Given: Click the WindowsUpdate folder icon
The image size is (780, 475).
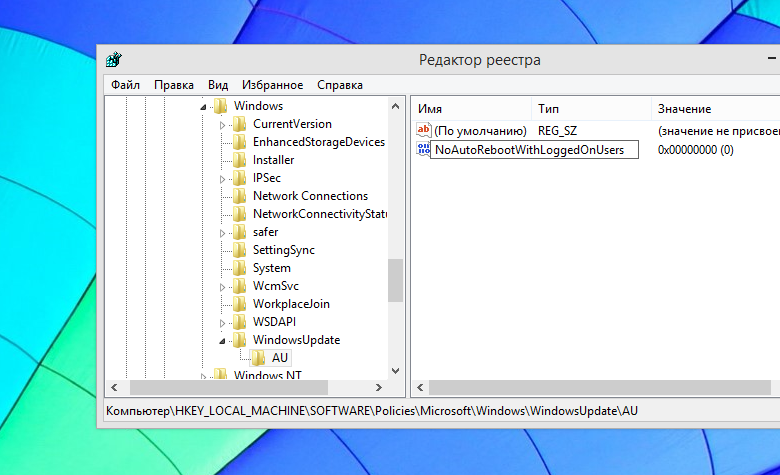Looking at the screenshot, I should [239, 340].
